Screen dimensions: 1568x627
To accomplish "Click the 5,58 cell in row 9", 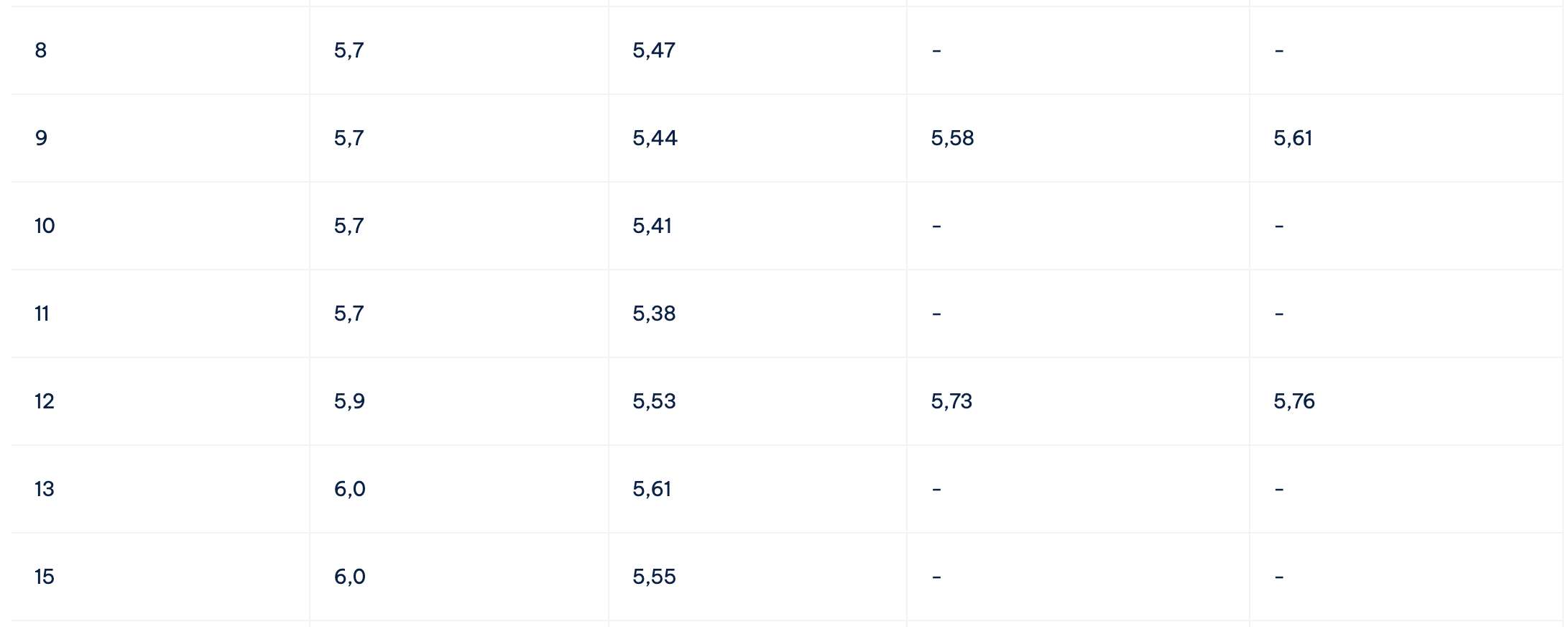I will 1078,138.
